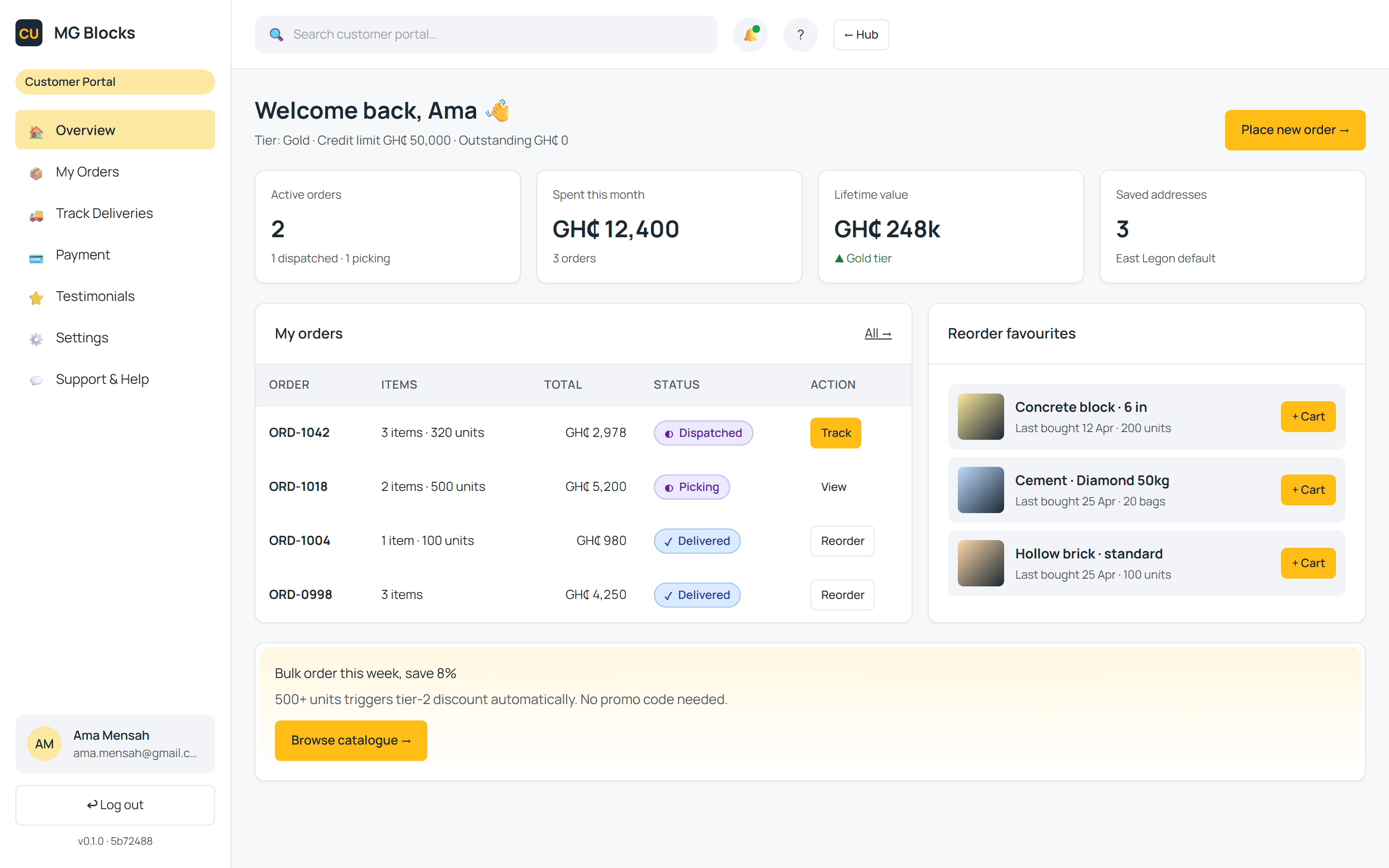Click 'Concrete block · 6 in' title
The height and width of the screenshot is (868, 1389).
click(1080, 407)
